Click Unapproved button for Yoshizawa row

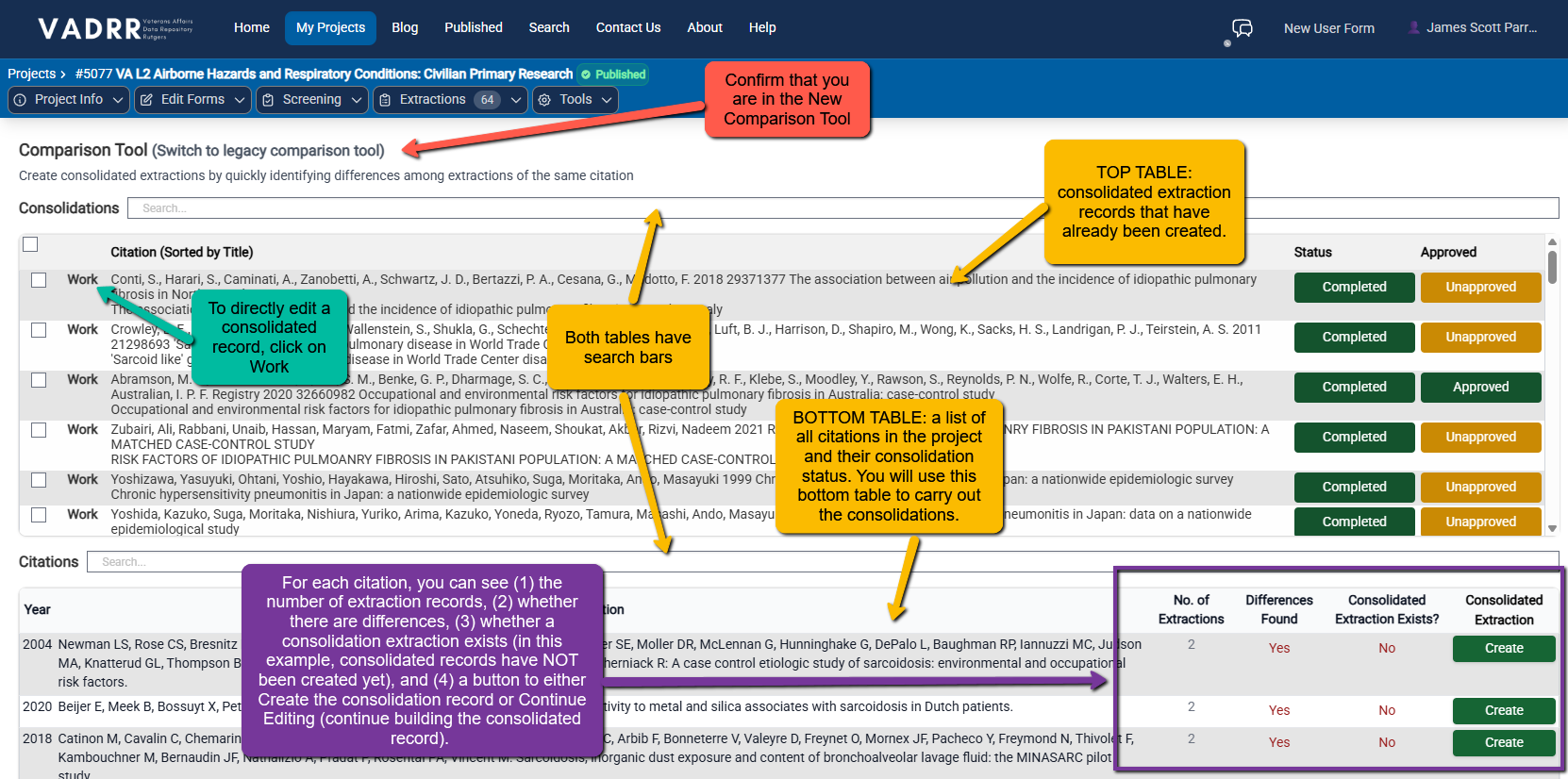[1480, 488]
